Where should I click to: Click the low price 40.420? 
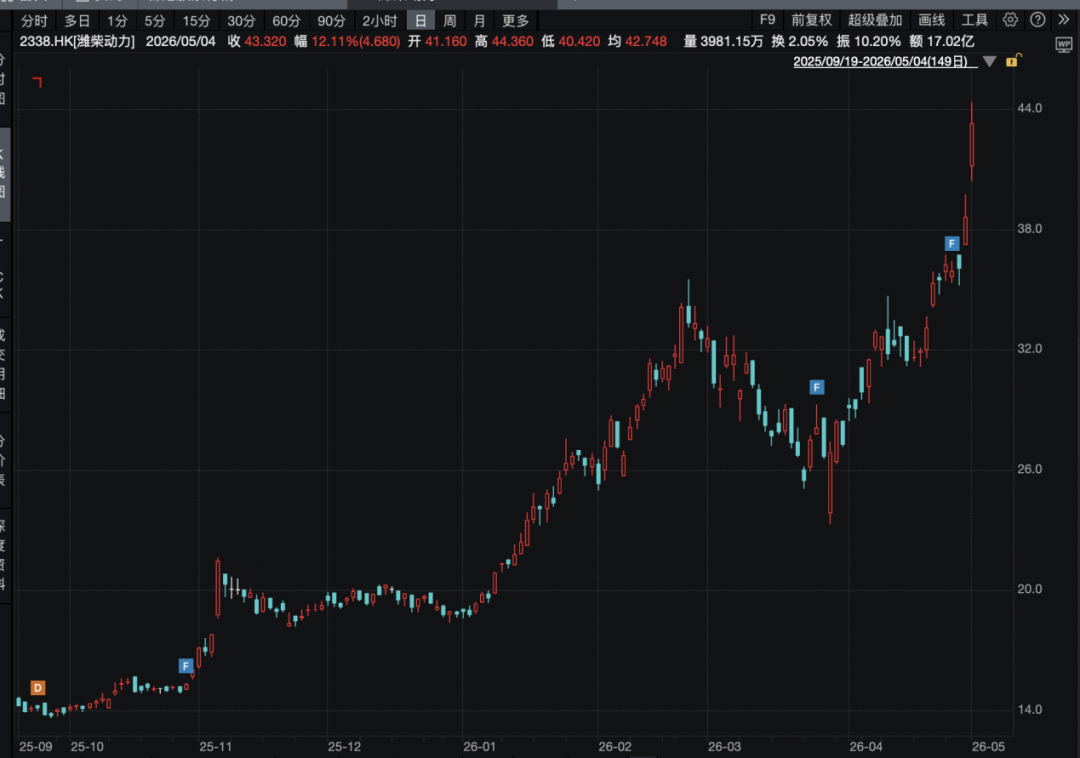579,41
